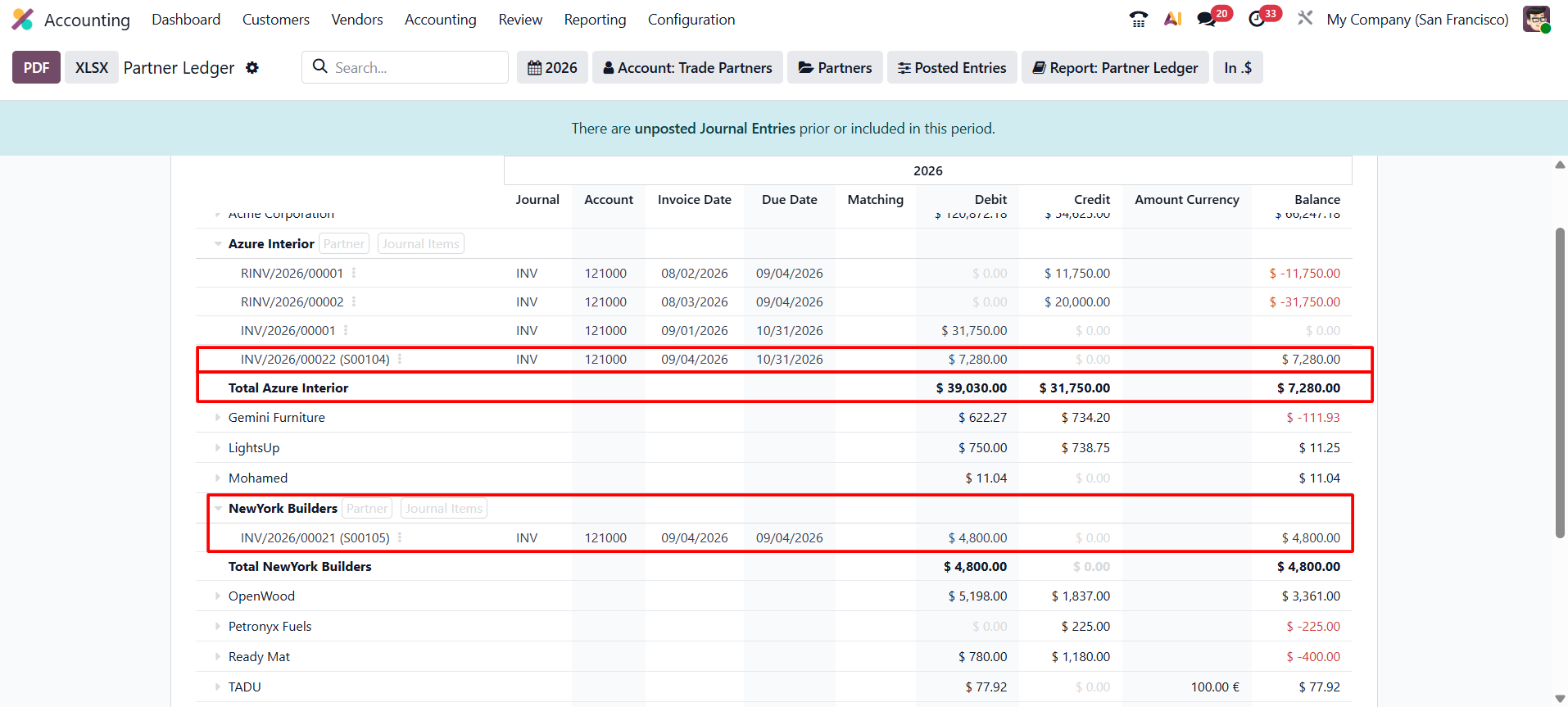Click the Credit column header
Viewport: 1568px width, 707px height.
(1092, 199)
